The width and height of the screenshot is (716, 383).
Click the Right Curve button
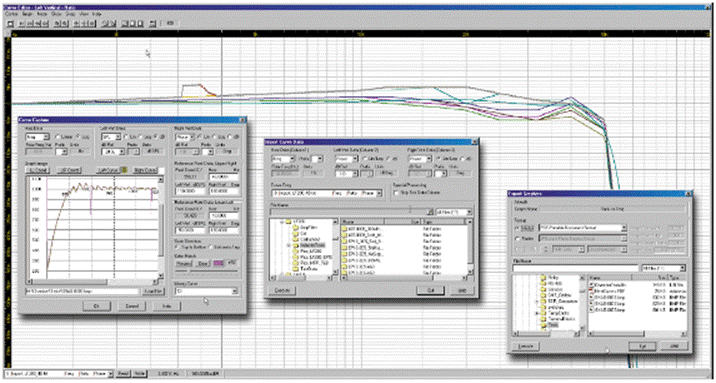point(145,170)
